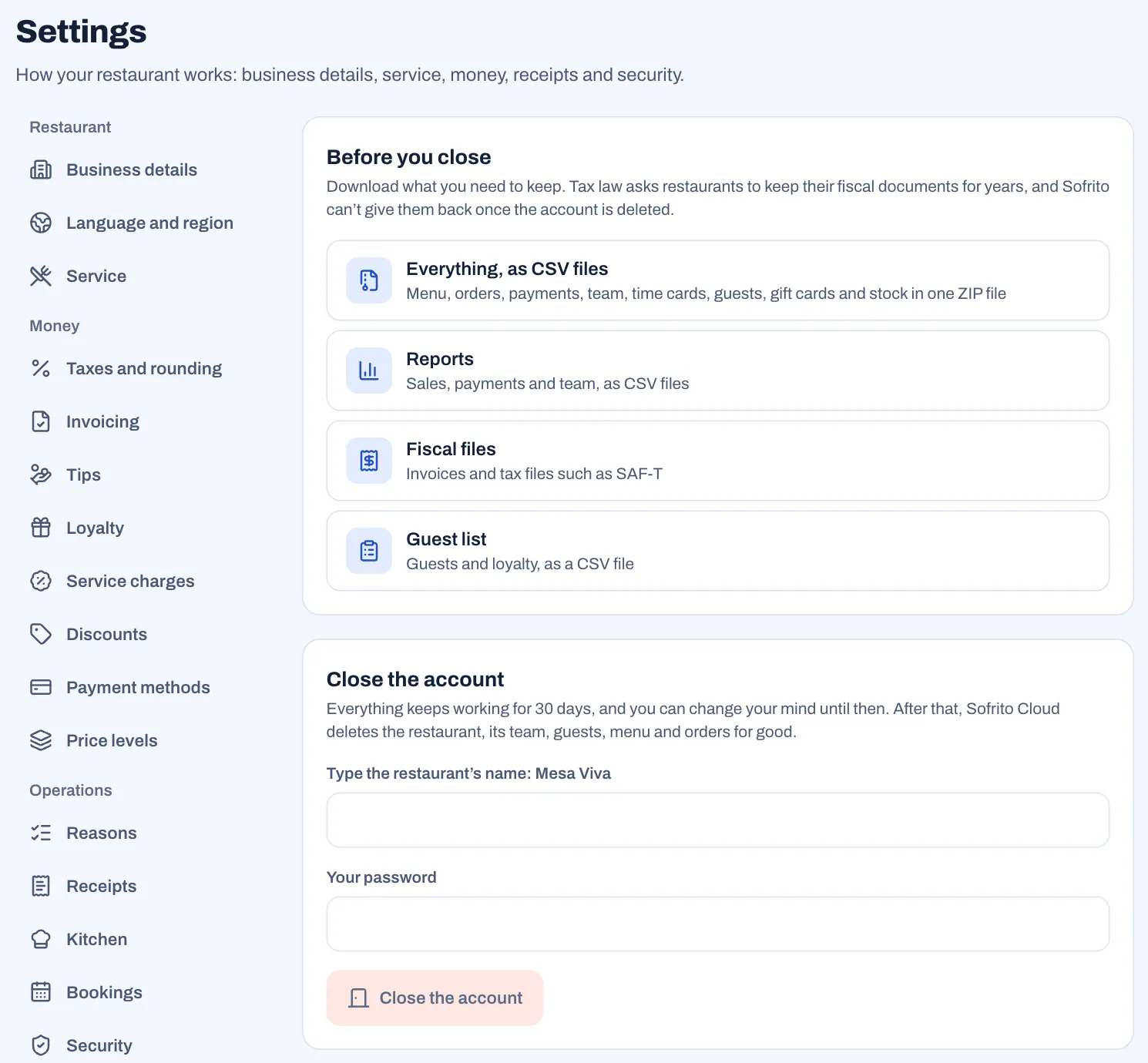1148x1063 pixels.
Task: Download Everything, as CSV files
Action: pyautogui.click(x=718, y=280)
